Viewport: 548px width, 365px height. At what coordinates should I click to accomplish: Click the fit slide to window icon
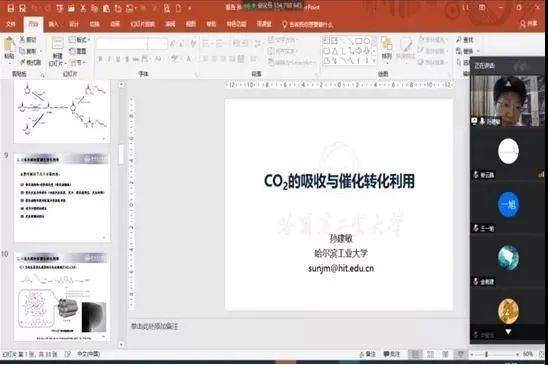[542, 354]
